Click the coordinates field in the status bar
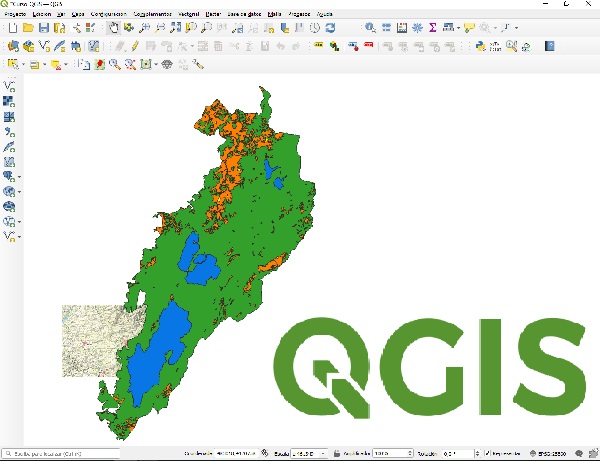 tap(236, 453)
